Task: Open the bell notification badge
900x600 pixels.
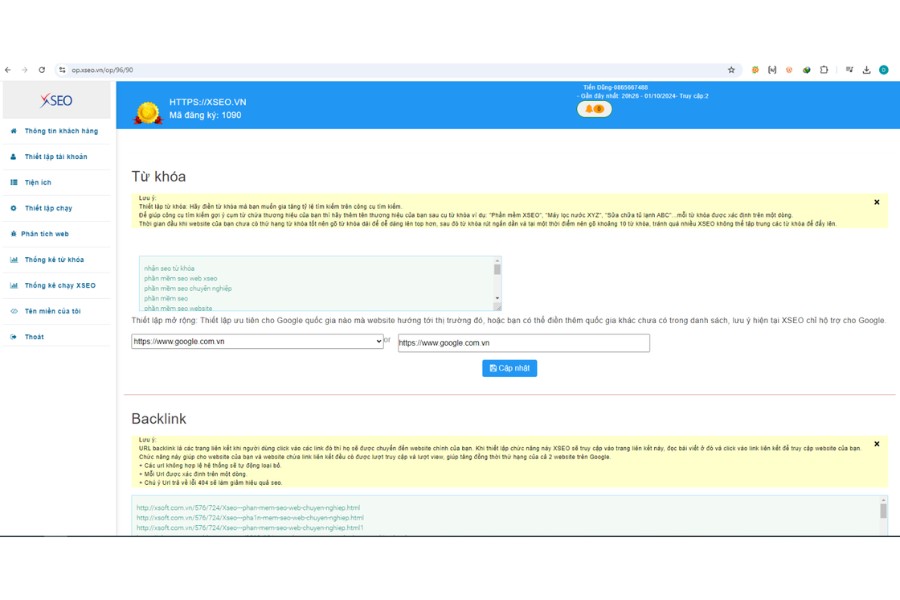Action: [x=594, y=109]
